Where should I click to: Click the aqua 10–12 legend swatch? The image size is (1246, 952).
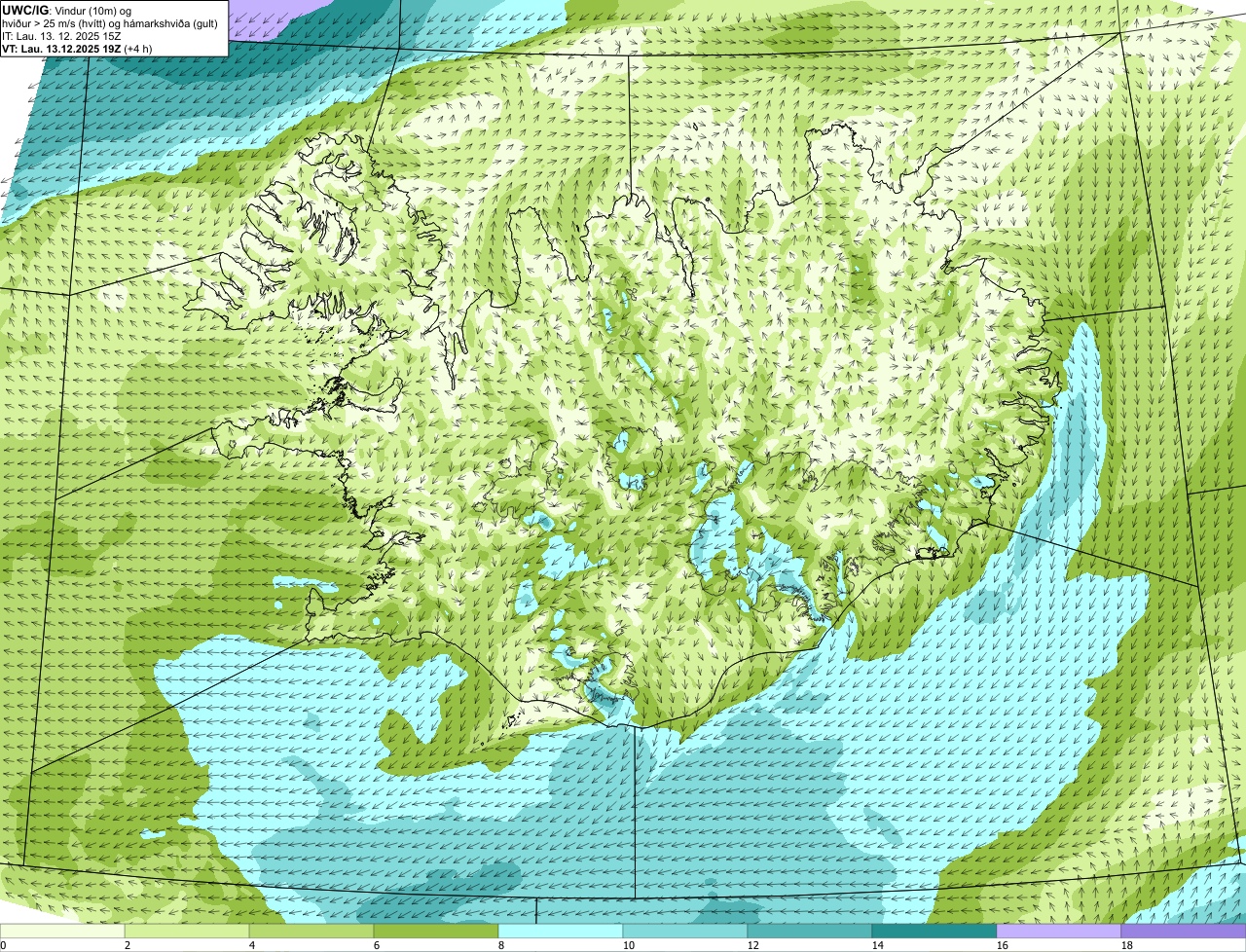tap(685, 932)
